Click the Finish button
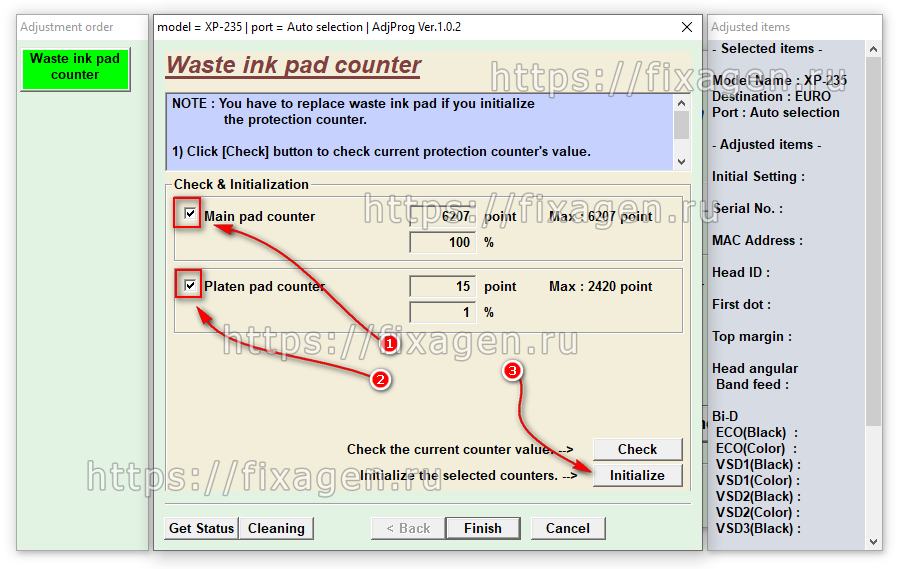This screenshot has height=569, width=902. [482, 528]
